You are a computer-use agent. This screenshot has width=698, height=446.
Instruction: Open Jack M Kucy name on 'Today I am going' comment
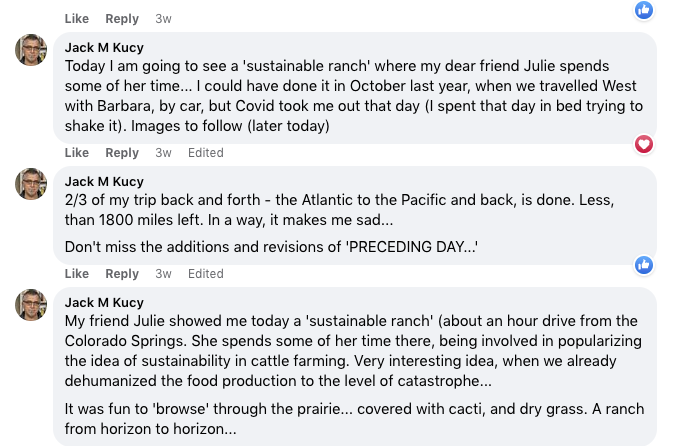(x=104, y=47)
